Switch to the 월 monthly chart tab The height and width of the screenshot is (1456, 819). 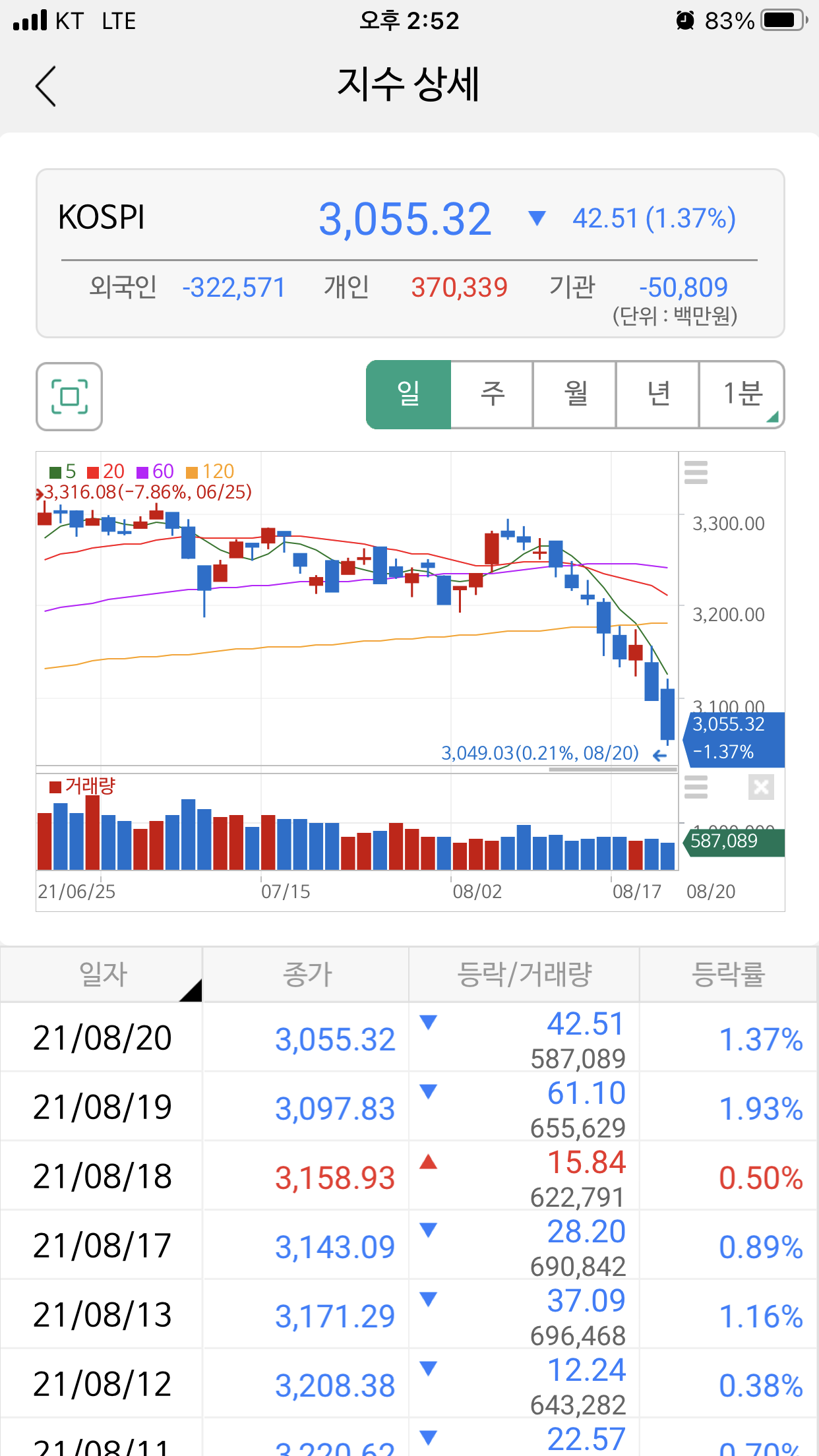point(575,394)
